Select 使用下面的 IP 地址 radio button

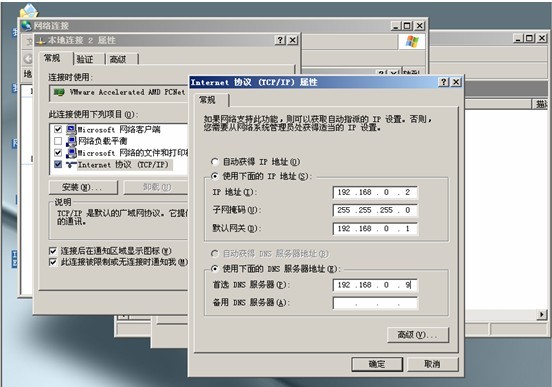[214, 176]
